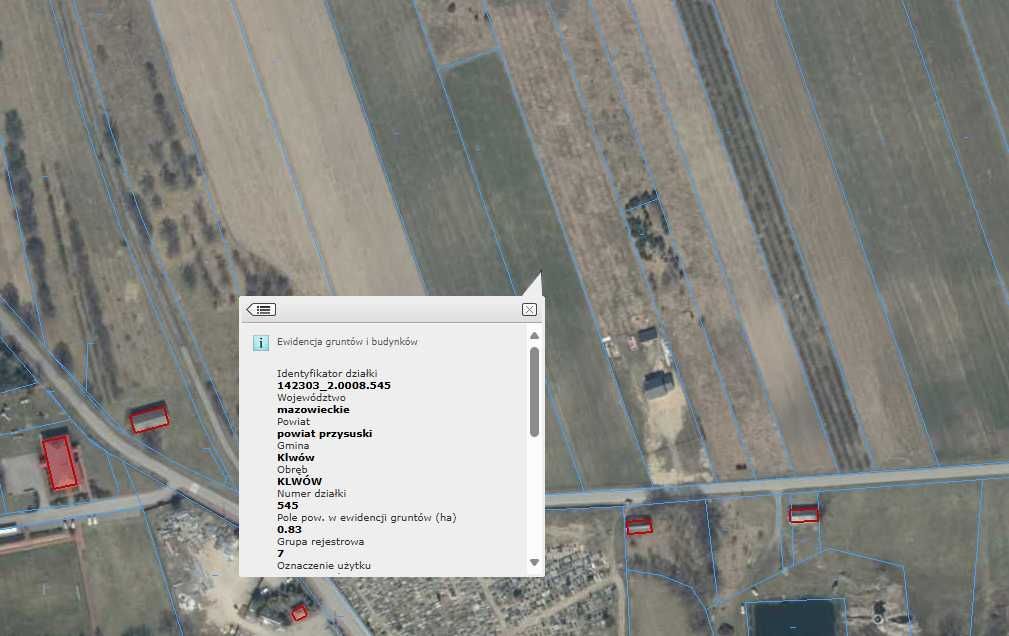This screenshot has height=636, width=1009.
Task: Select the red-outlined building directly right of the popup
Action: click(x=639, y=524)
